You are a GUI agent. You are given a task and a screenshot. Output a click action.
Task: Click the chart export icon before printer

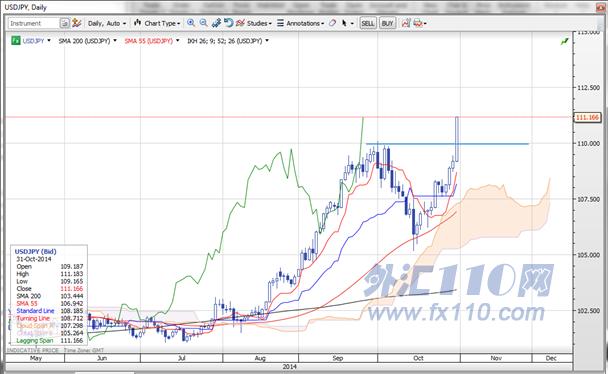406,23
